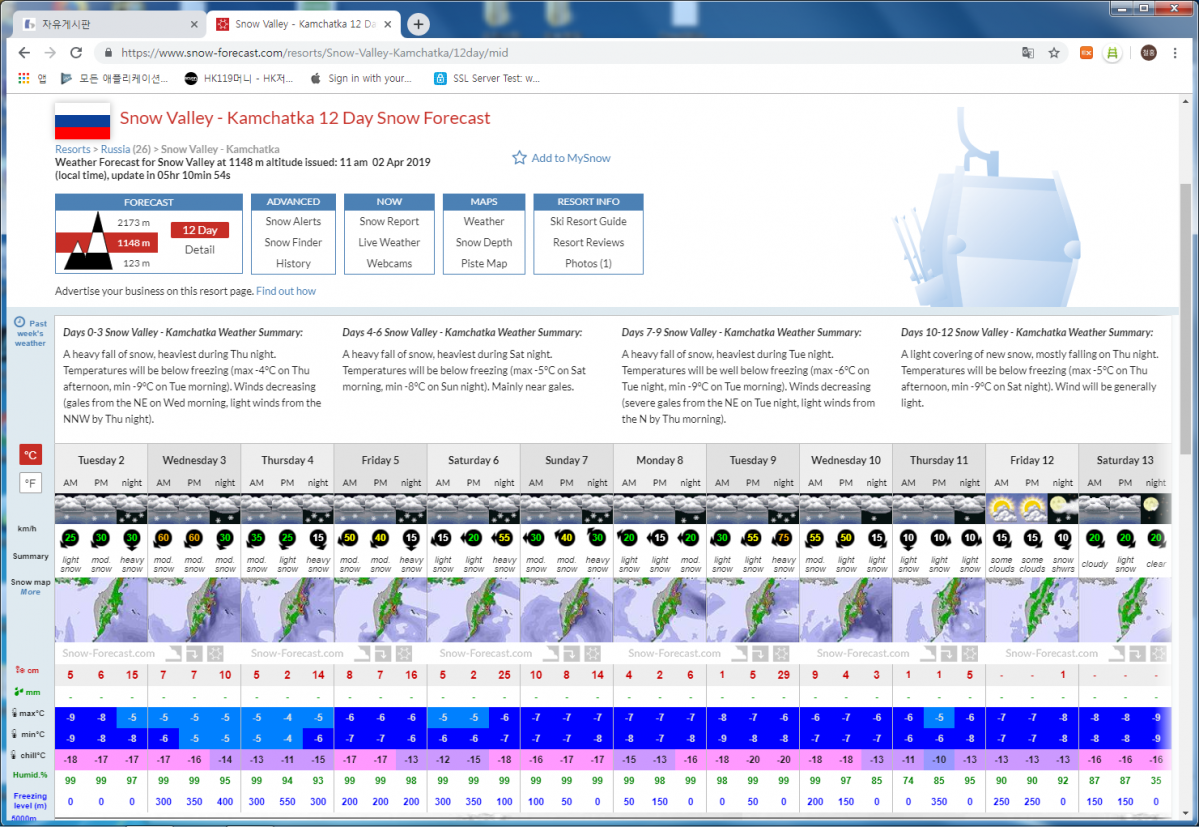Open the Ski Resort Guide link

pos(588,222)
